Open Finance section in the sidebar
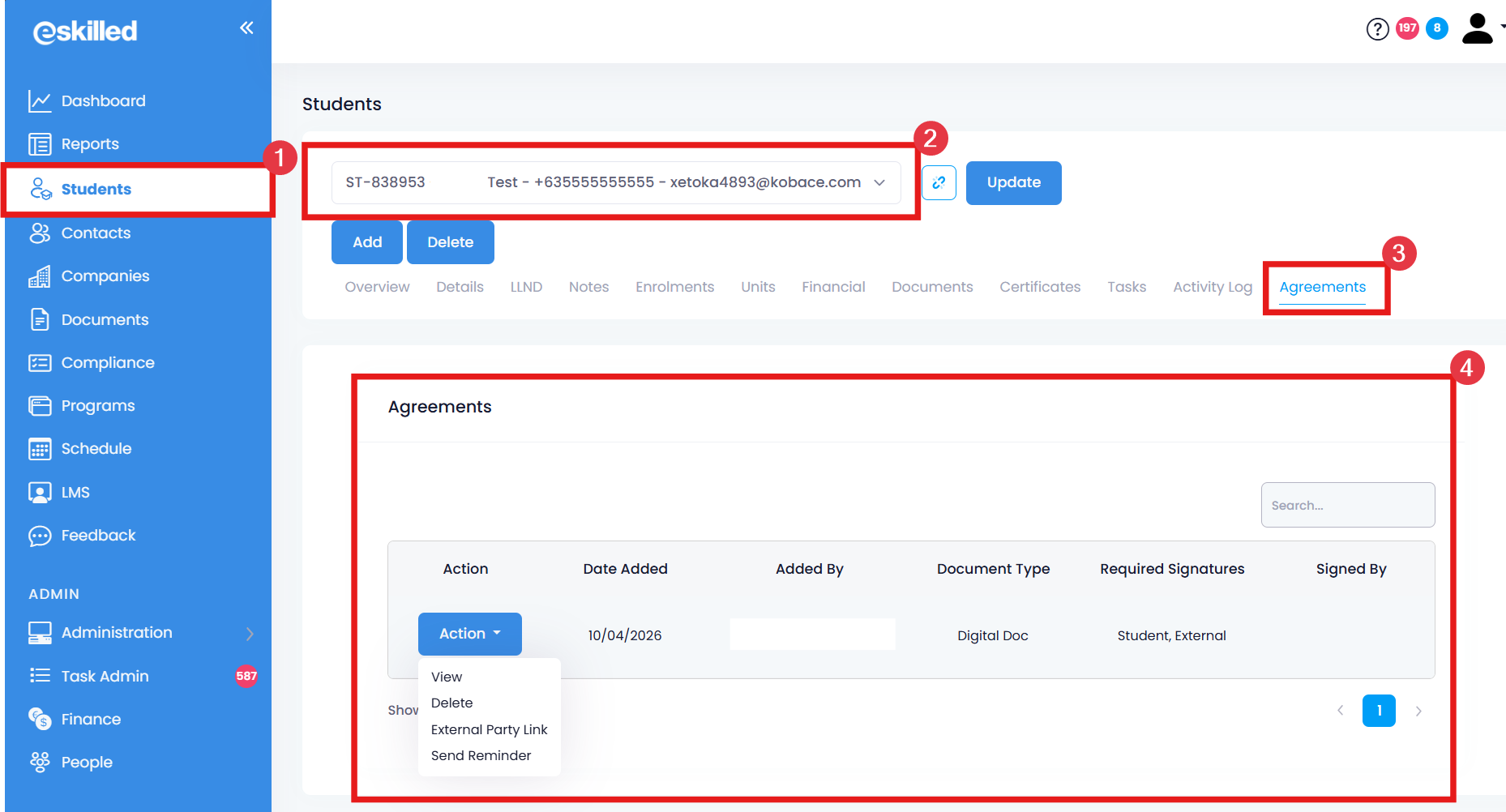 pos(91,720)
